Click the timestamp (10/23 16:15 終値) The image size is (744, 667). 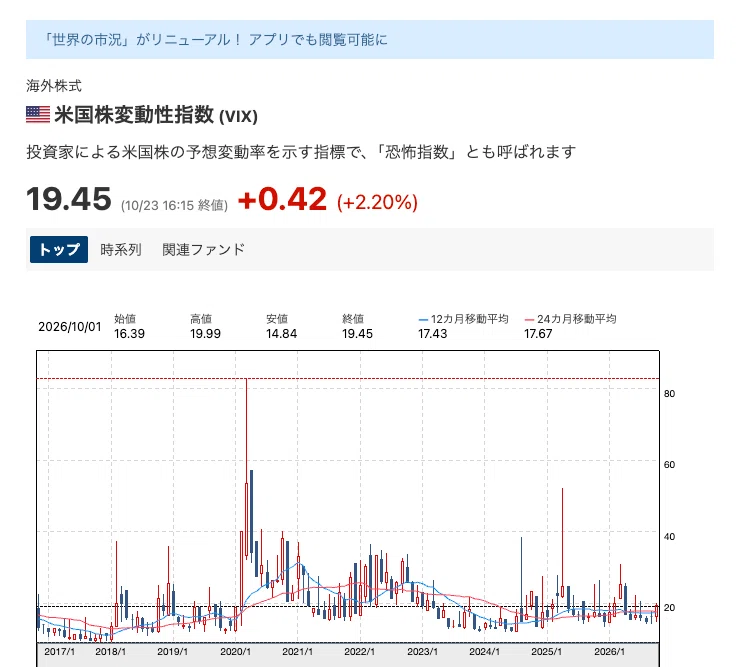click(x=174, y=205)
